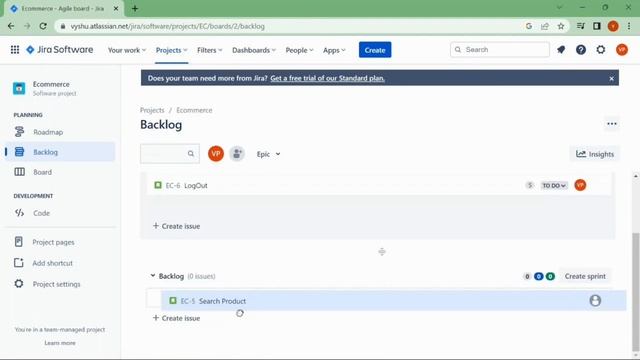Collapse the Backlog section chevron
640x360 pixels.
[153, 276]
